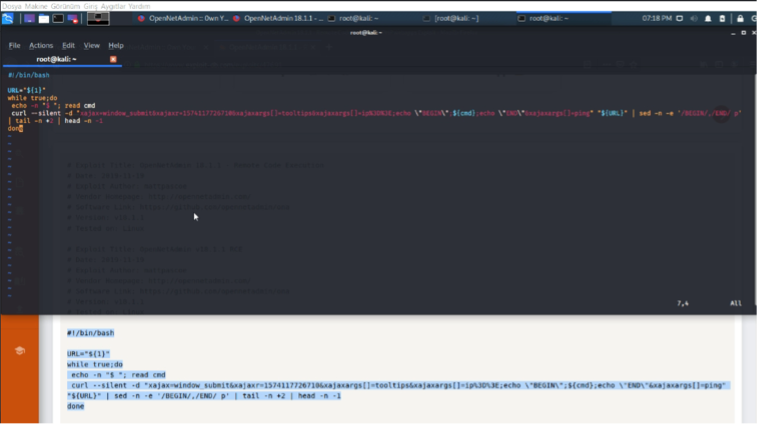
Task: Switch to the '[root@kali: ~]' minimized window
Action: 451,18
